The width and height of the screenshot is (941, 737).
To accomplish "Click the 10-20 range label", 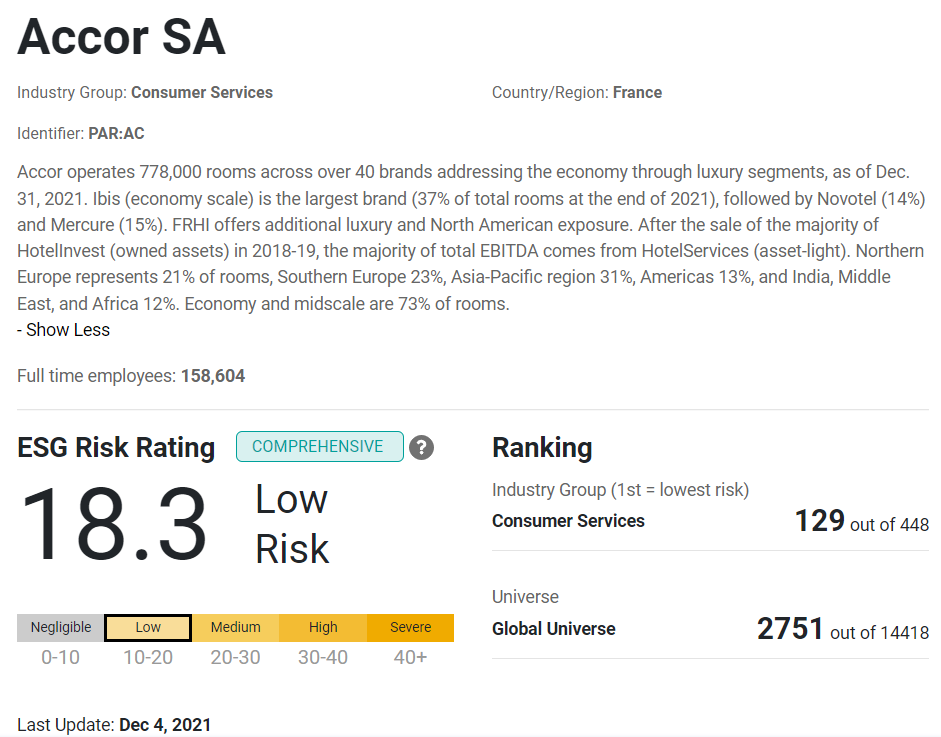I will pos(148,658).
